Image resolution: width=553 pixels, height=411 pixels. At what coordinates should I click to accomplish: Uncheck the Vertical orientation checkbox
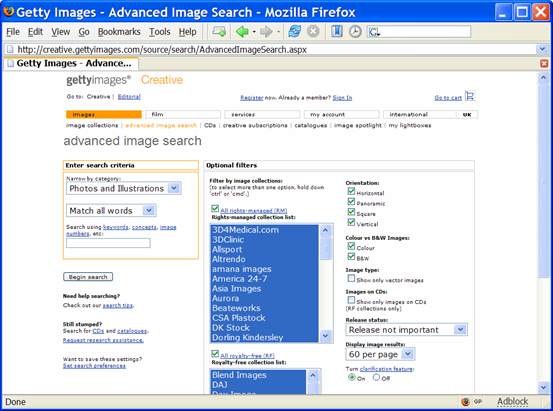pos(351,222)
